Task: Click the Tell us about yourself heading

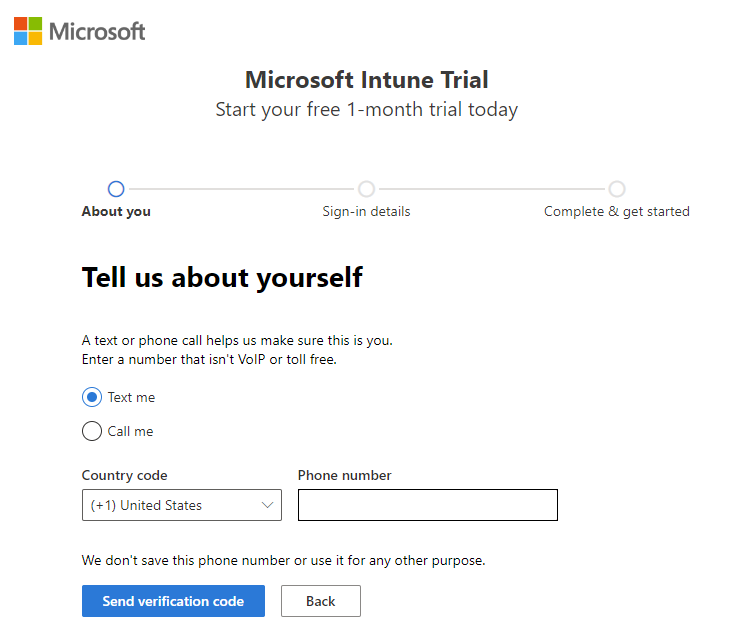Action: pos(222,278)
